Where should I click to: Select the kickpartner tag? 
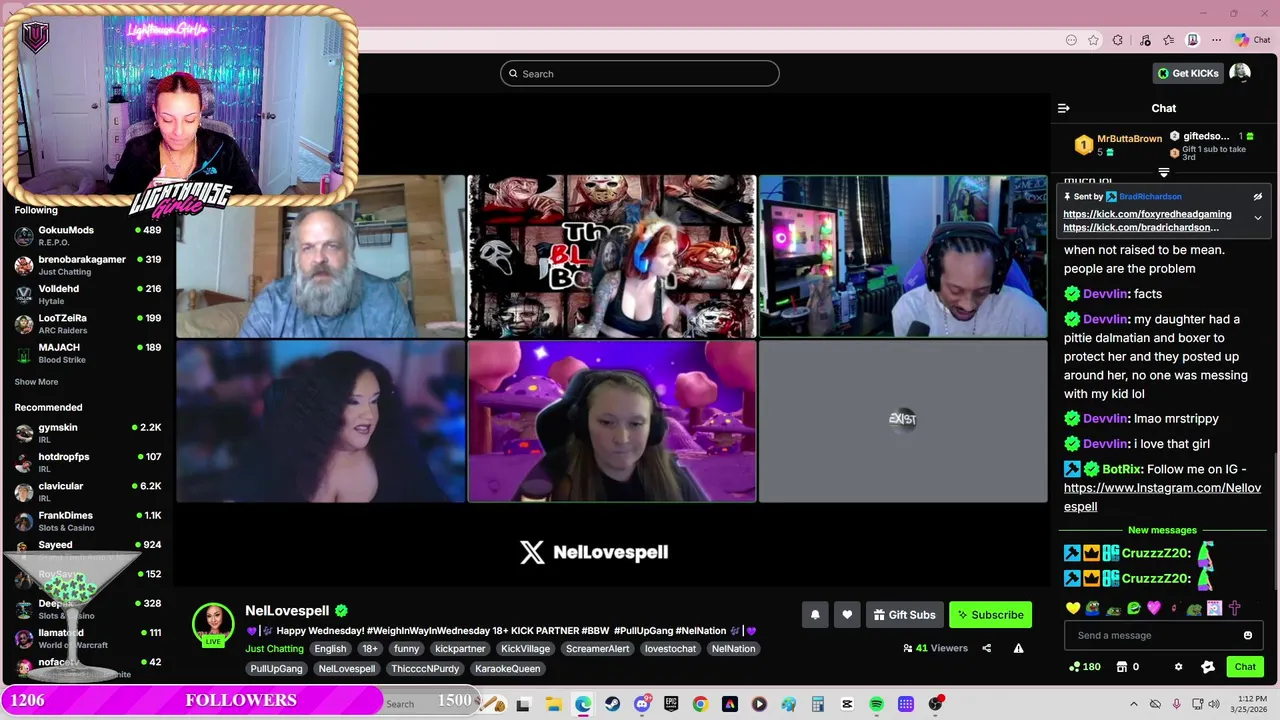coord(460,649)
